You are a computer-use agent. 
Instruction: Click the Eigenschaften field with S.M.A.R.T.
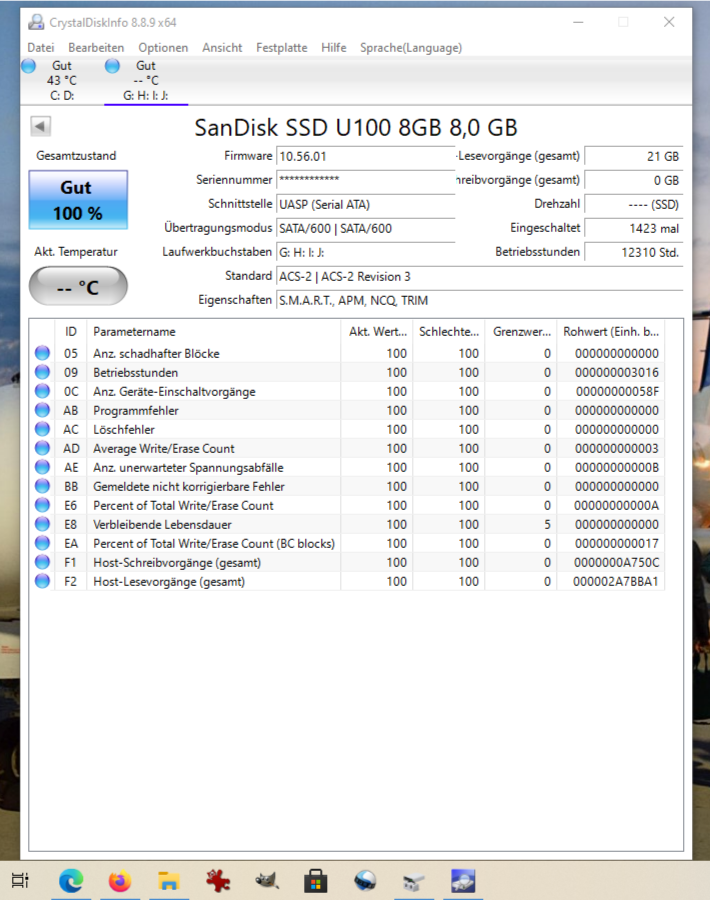479,301
